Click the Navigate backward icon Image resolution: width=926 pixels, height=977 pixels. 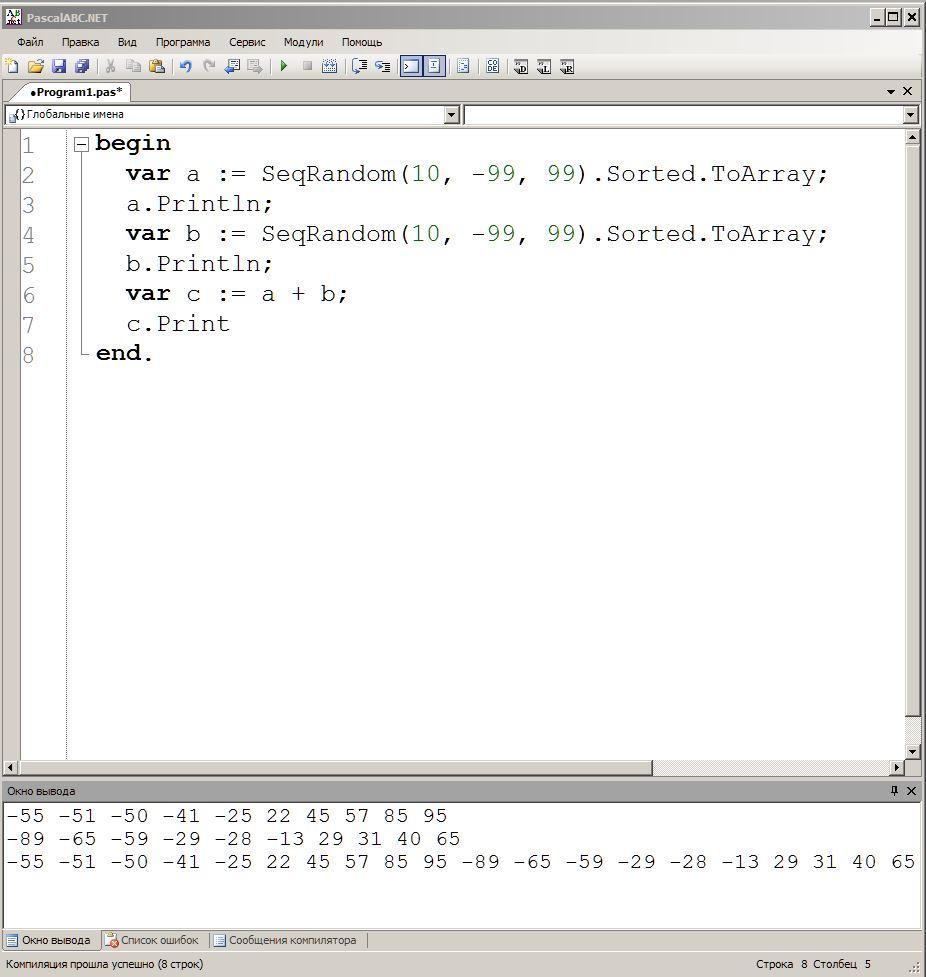pyautogui.click(x=232, y=66)
